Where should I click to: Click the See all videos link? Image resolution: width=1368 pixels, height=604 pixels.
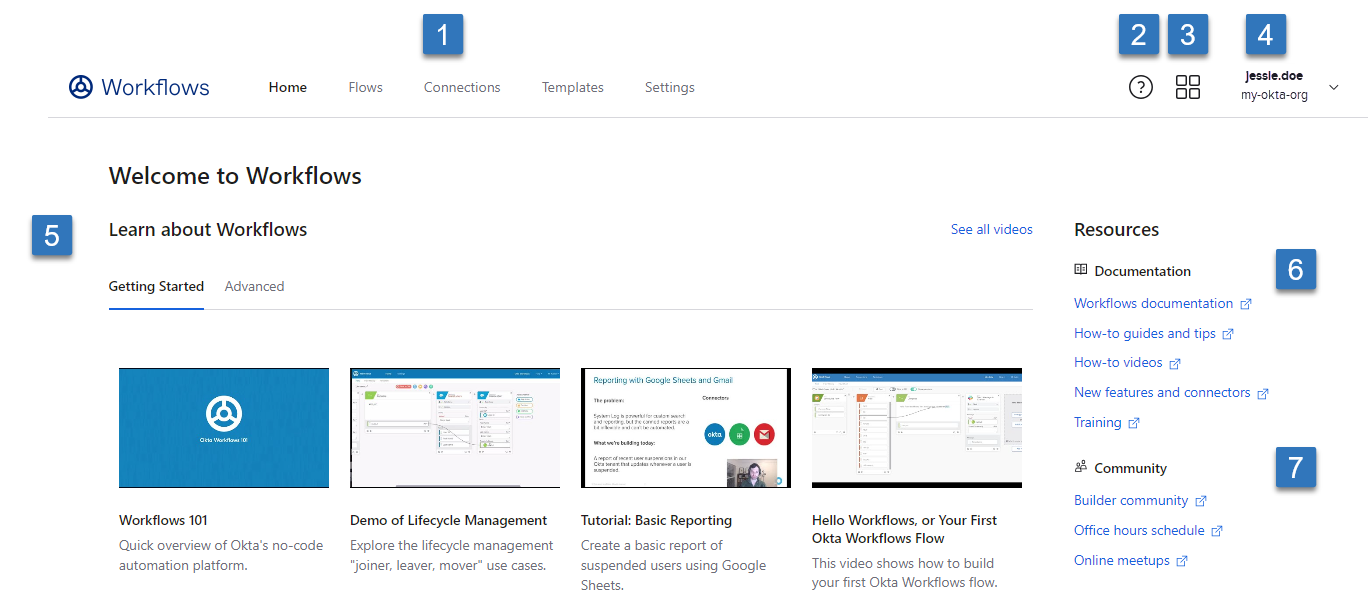991,229
